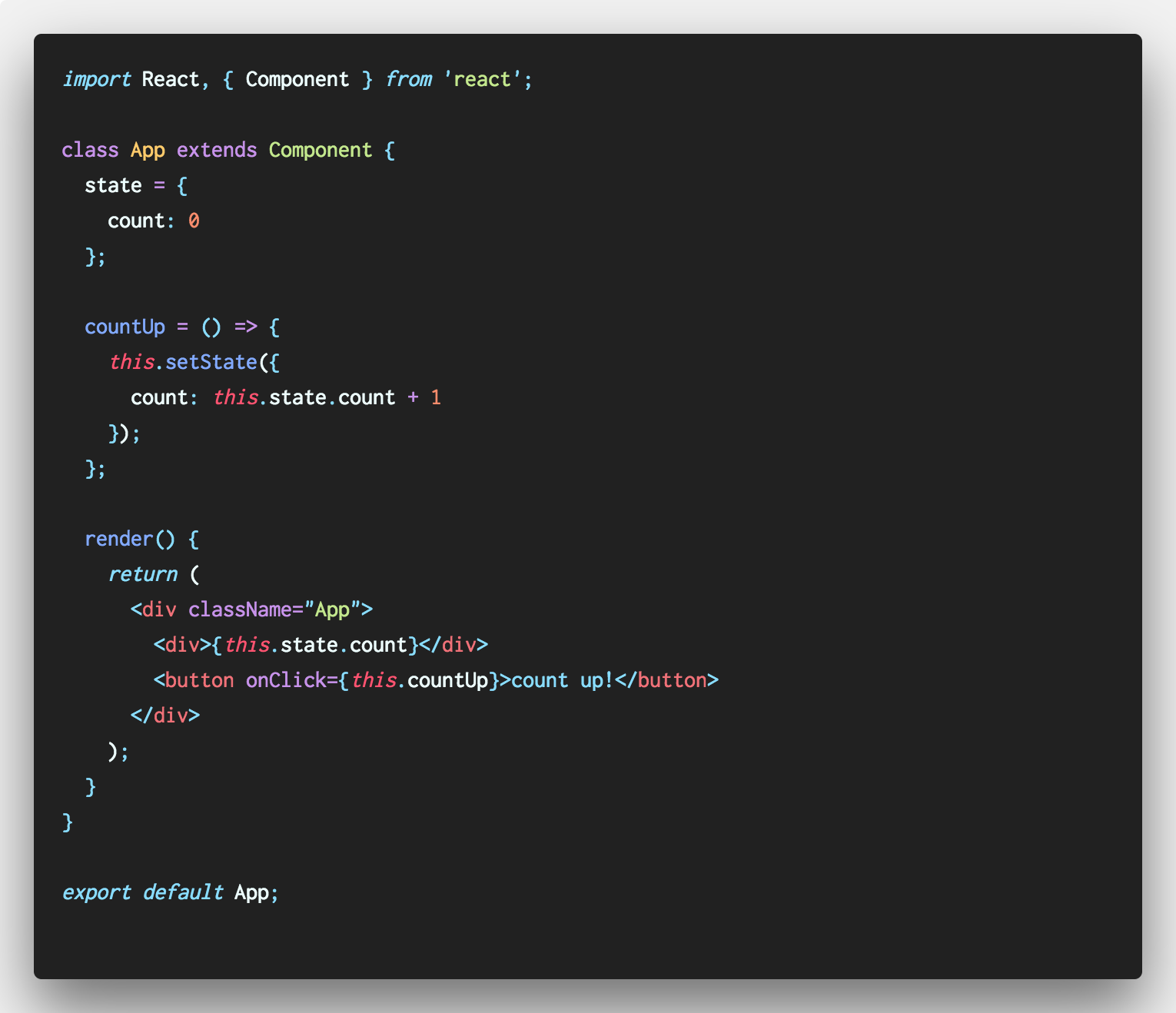Click the 'import' keyword on first line

pos(97,79)
